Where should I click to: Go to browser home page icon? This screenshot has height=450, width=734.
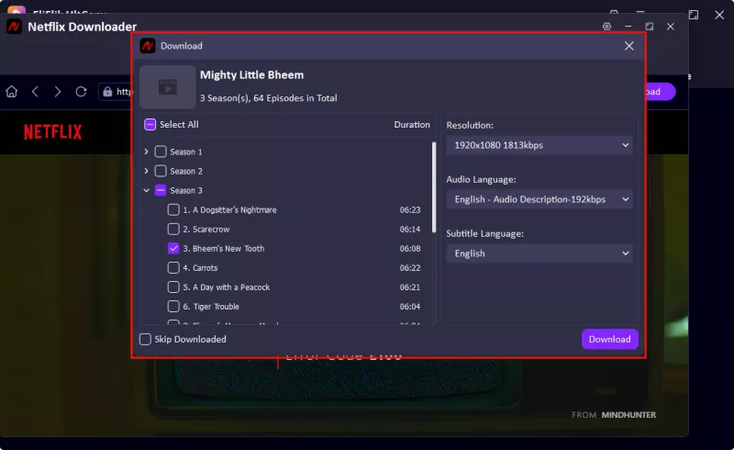pyautogui.click(x=12, y=91)
